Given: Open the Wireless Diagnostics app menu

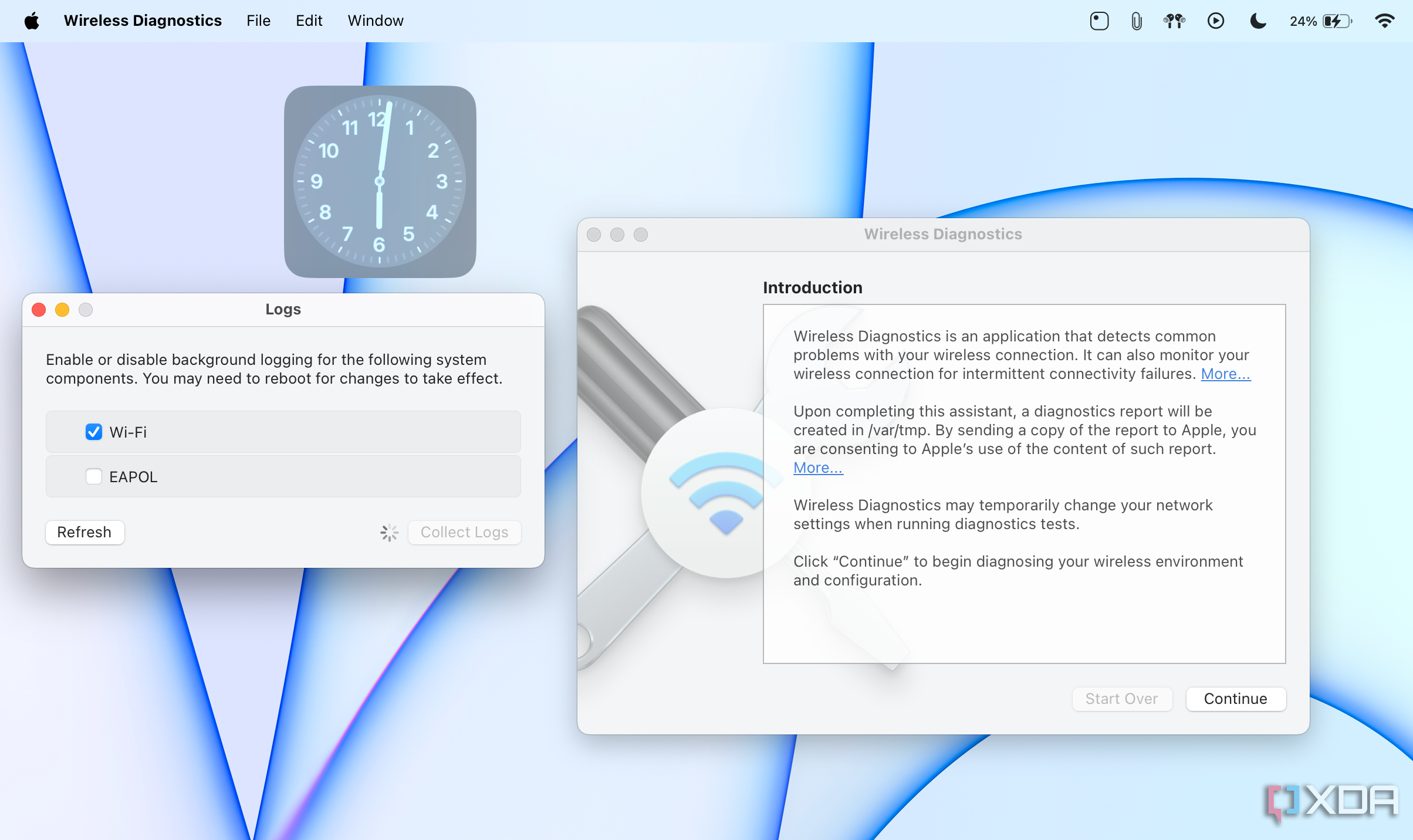Looking at the screenshot, I should tap(143, 21).
